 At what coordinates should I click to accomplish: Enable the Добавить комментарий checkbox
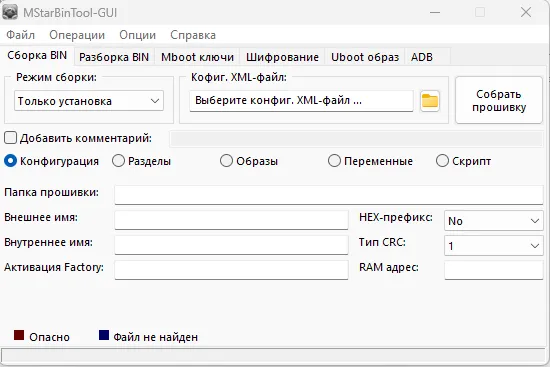pos(11,138)
